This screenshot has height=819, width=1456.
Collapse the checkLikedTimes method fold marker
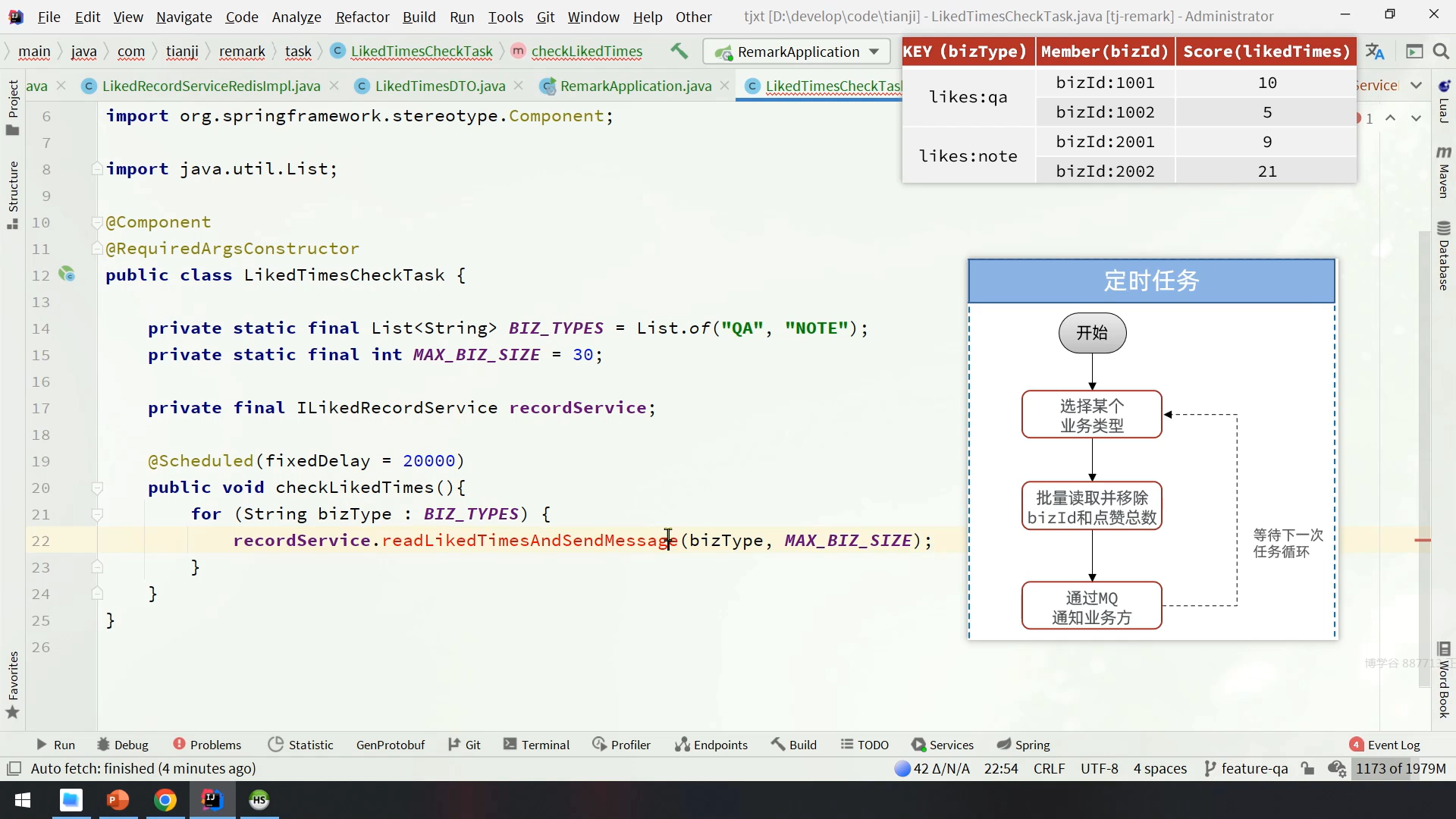pos(97,488)
